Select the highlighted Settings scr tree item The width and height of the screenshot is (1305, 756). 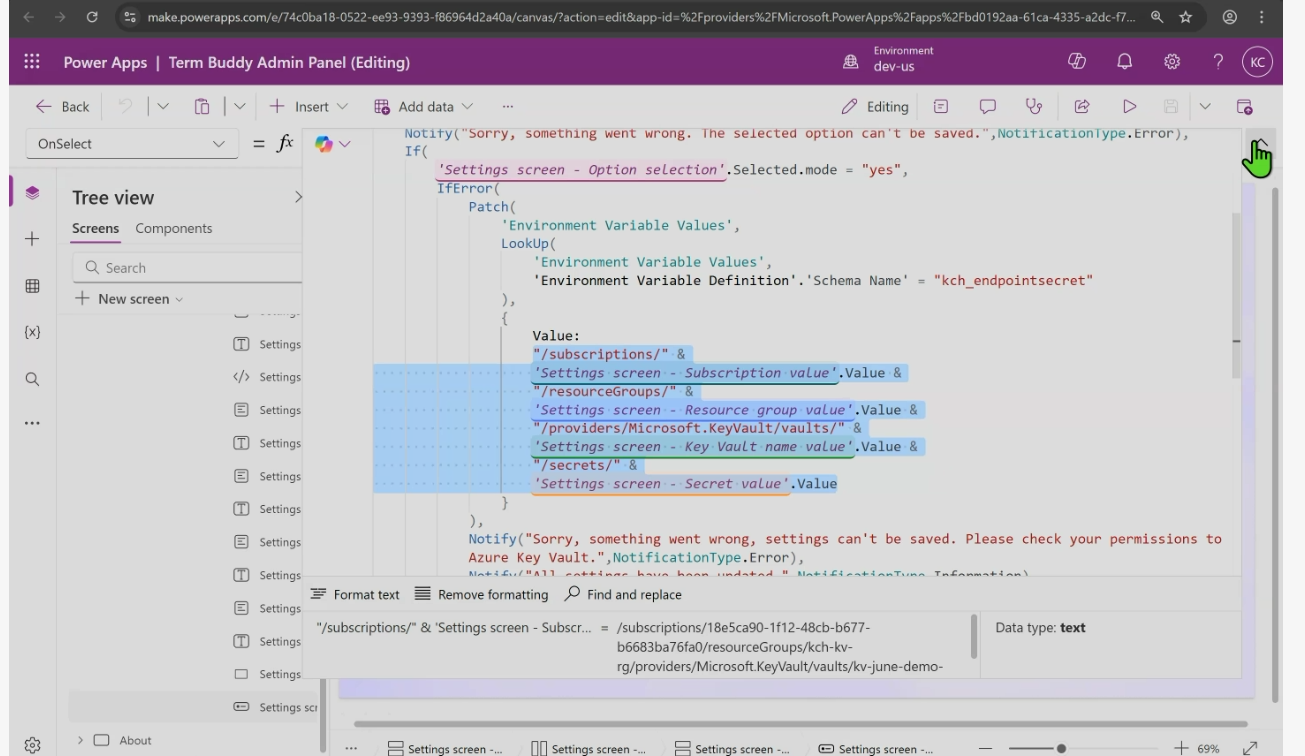point(194,707)
